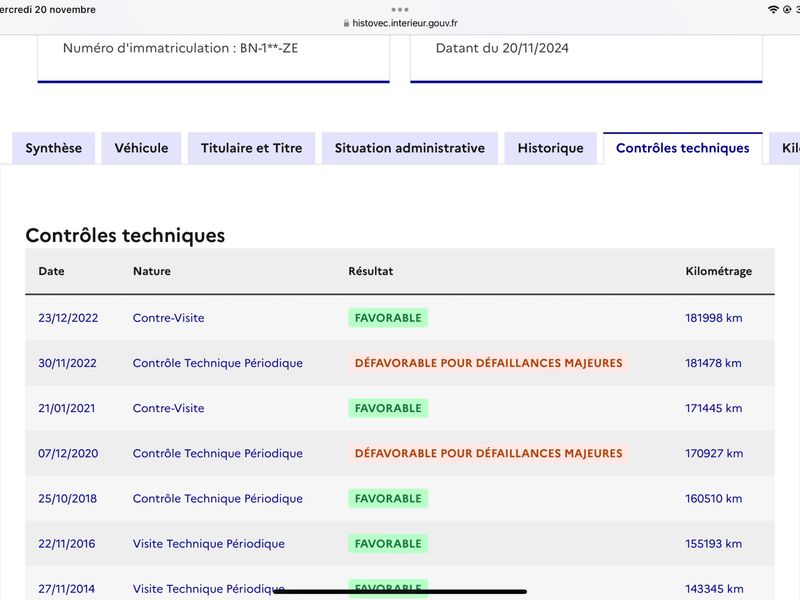Viewport: 800px width, 600px height.
Task: Select the Contrôles techniques tab
Action: click(683, 148)
